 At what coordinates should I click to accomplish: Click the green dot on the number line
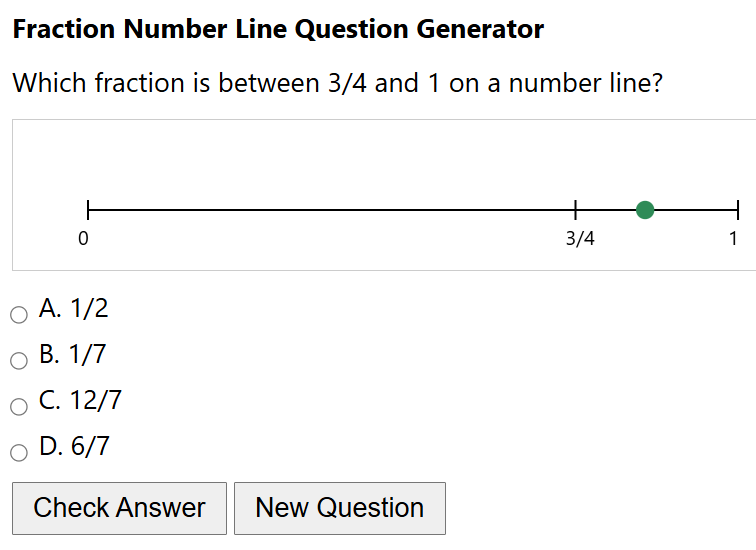point(645,210)
